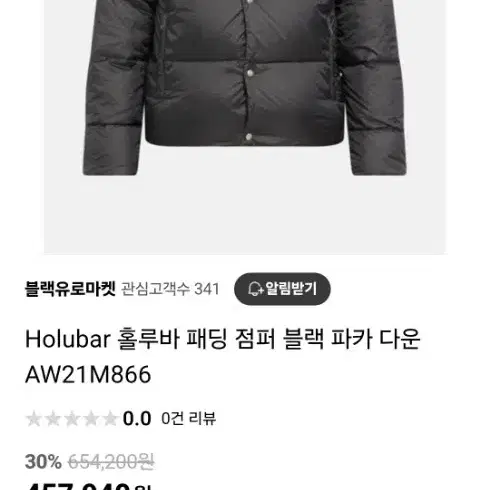Click the bell icon in 알림받기

[256, 289]
